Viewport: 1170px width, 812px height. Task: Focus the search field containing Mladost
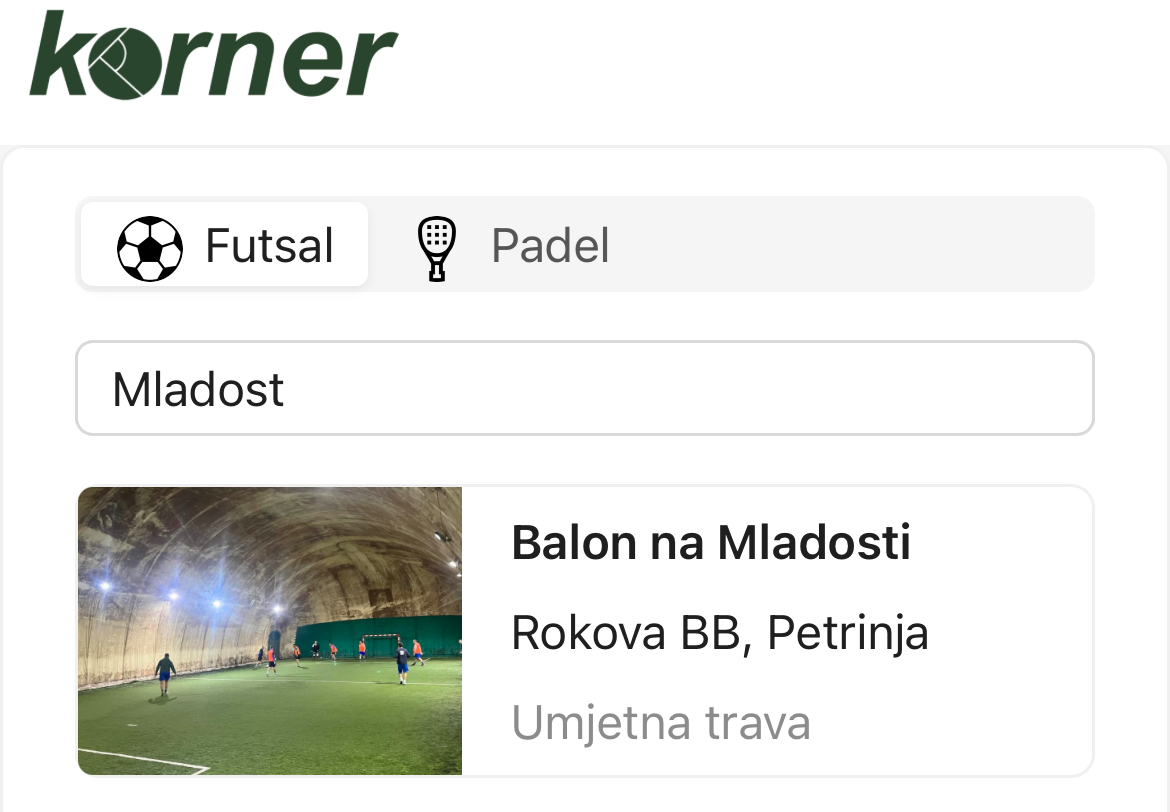[585, 389]
